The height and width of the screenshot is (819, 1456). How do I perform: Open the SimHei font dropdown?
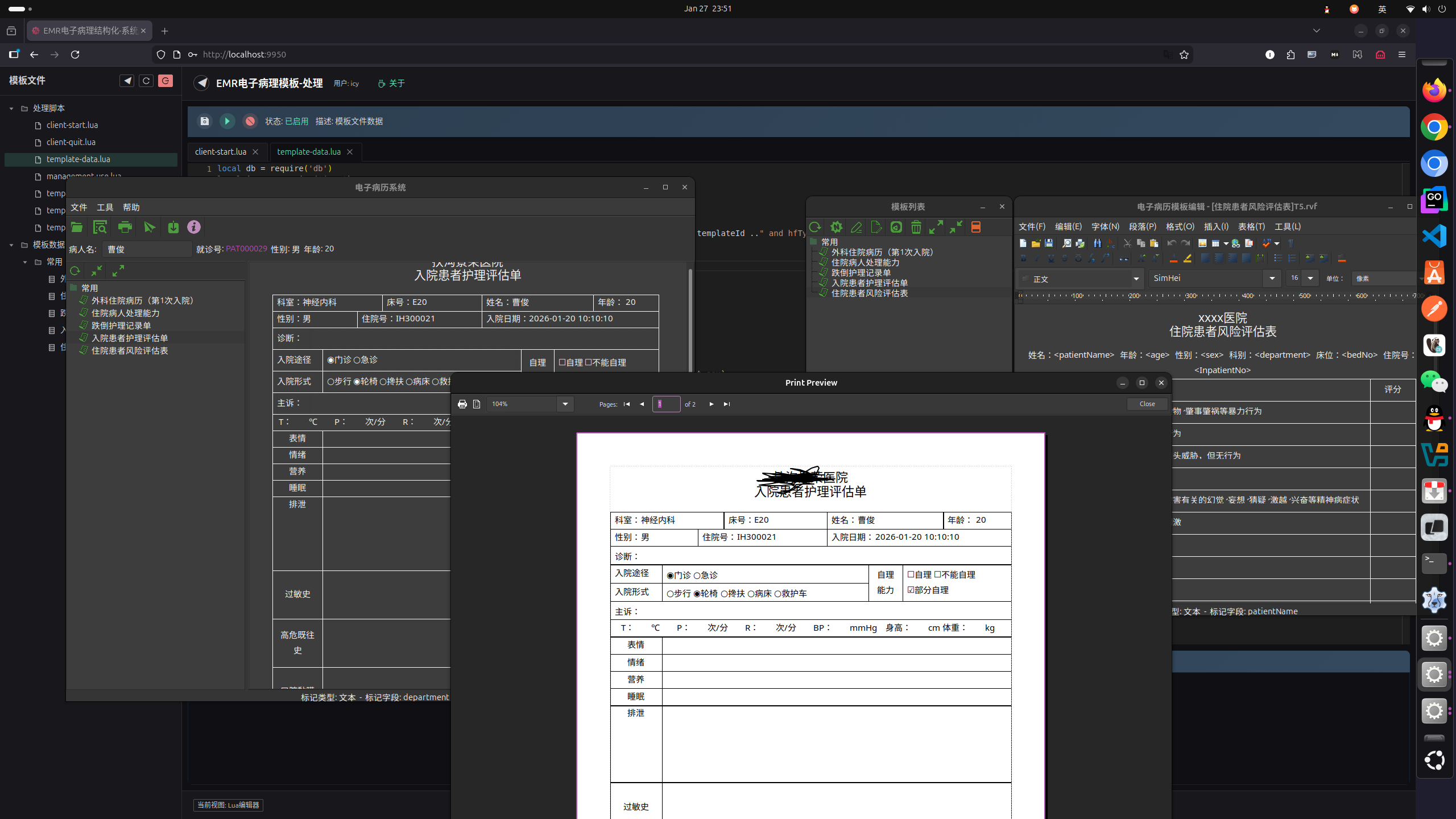coord(1272,278)
